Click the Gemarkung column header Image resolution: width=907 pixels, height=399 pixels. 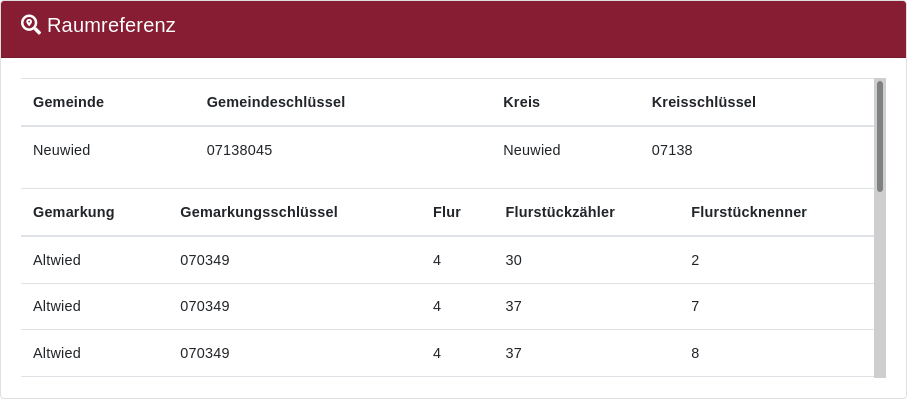point(73,212)
